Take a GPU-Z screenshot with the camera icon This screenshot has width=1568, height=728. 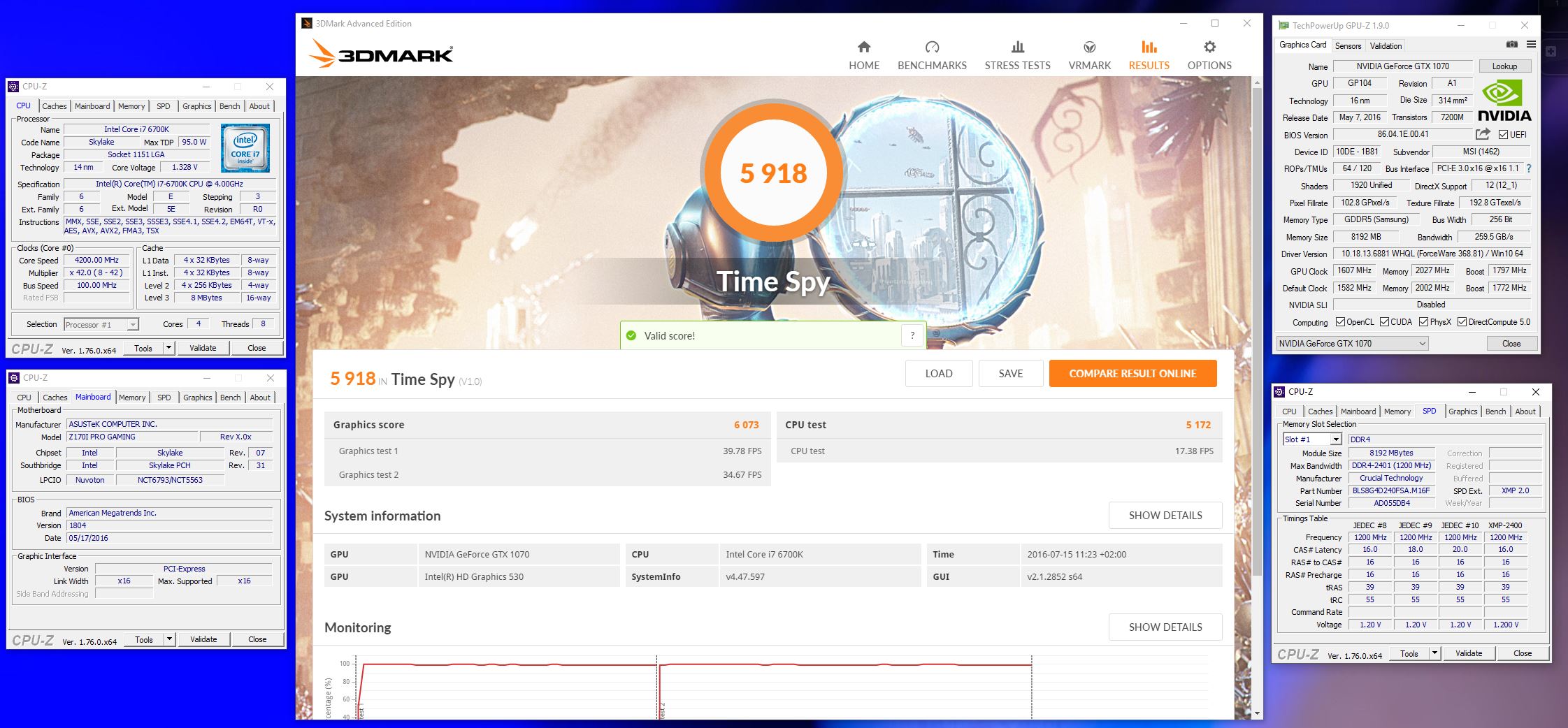[x=1511, y=45]
